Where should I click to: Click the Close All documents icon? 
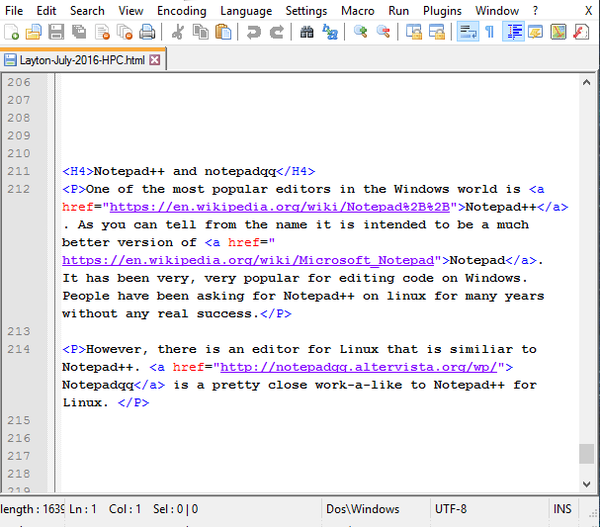[125, 32]
